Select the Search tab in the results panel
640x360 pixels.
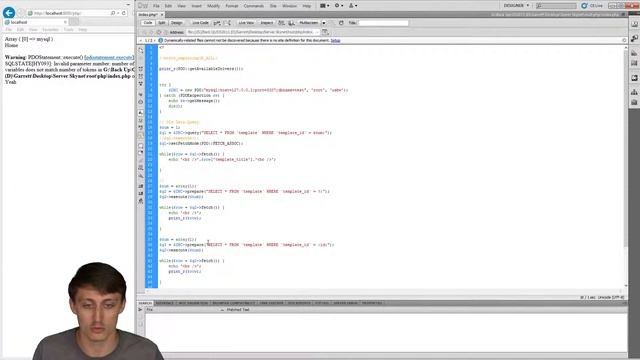tap(145, 303)
